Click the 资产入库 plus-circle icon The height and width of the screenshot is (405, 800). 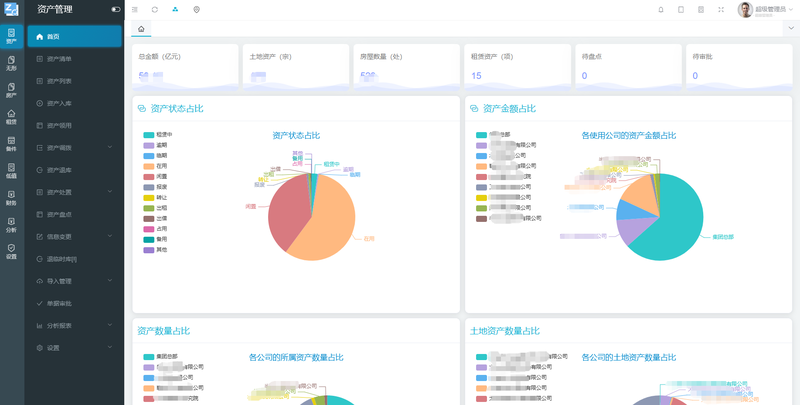(40, 104)
